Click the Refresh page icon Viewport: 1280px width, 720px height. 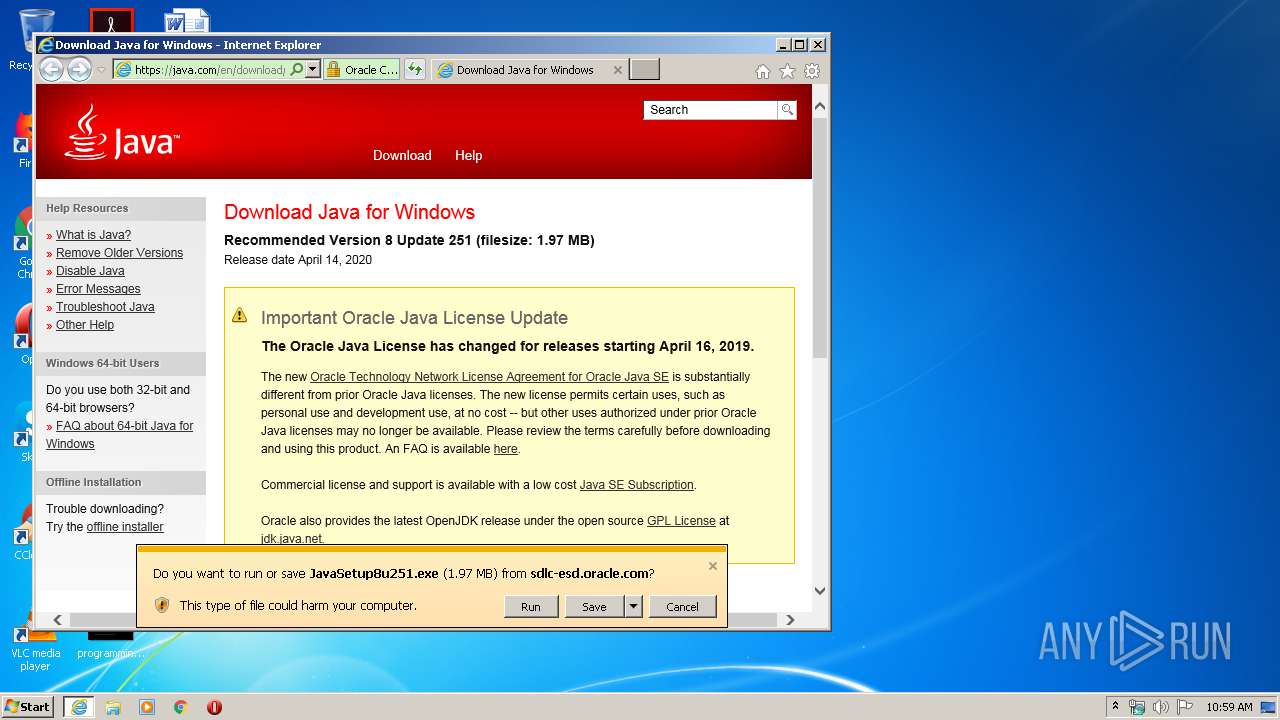pyautogui.click(x=415, y=70)
